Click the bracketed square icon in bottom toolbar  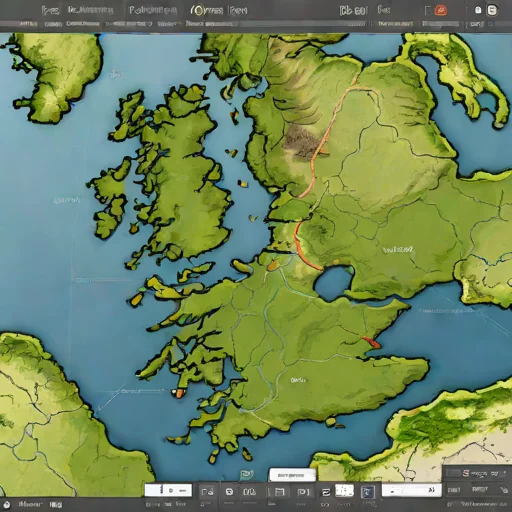pos(303,492)
